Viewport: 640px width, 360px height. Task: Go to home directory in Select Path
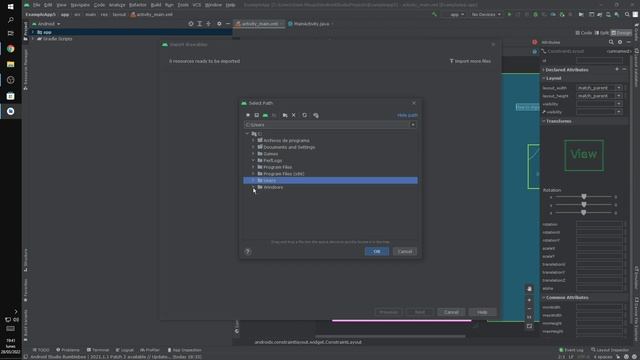[248, 115]
